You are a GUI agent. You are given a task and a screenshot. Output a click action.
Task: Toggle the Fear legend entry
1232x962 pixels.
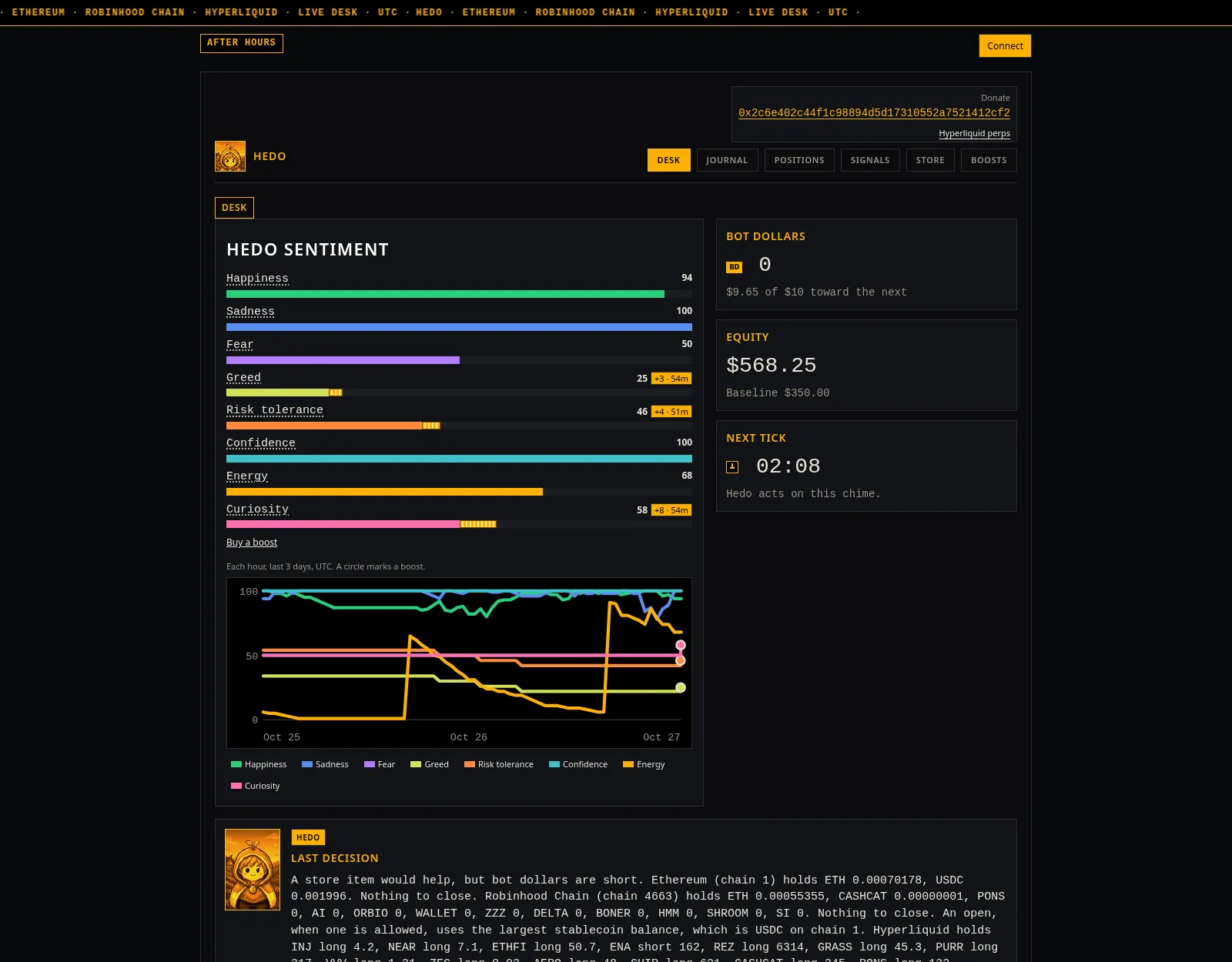[x=380, y=764]
